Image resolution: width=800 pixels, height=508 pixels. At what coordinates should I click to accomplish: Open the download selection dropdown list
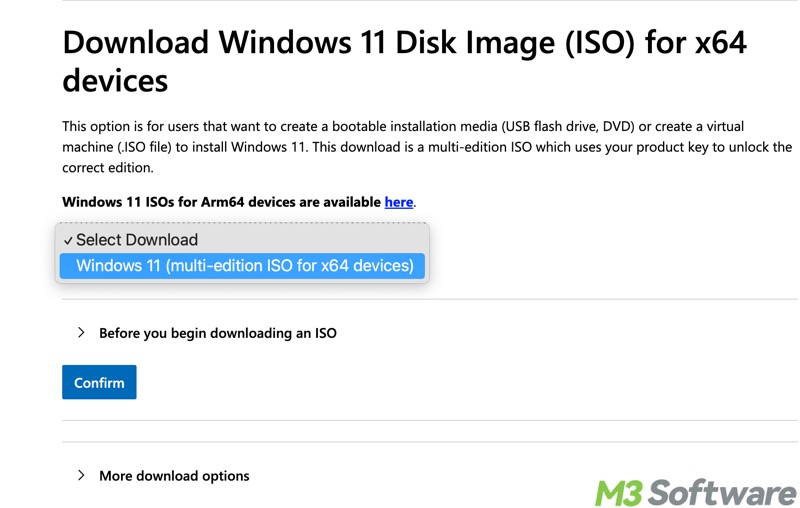tap(242, 253)
